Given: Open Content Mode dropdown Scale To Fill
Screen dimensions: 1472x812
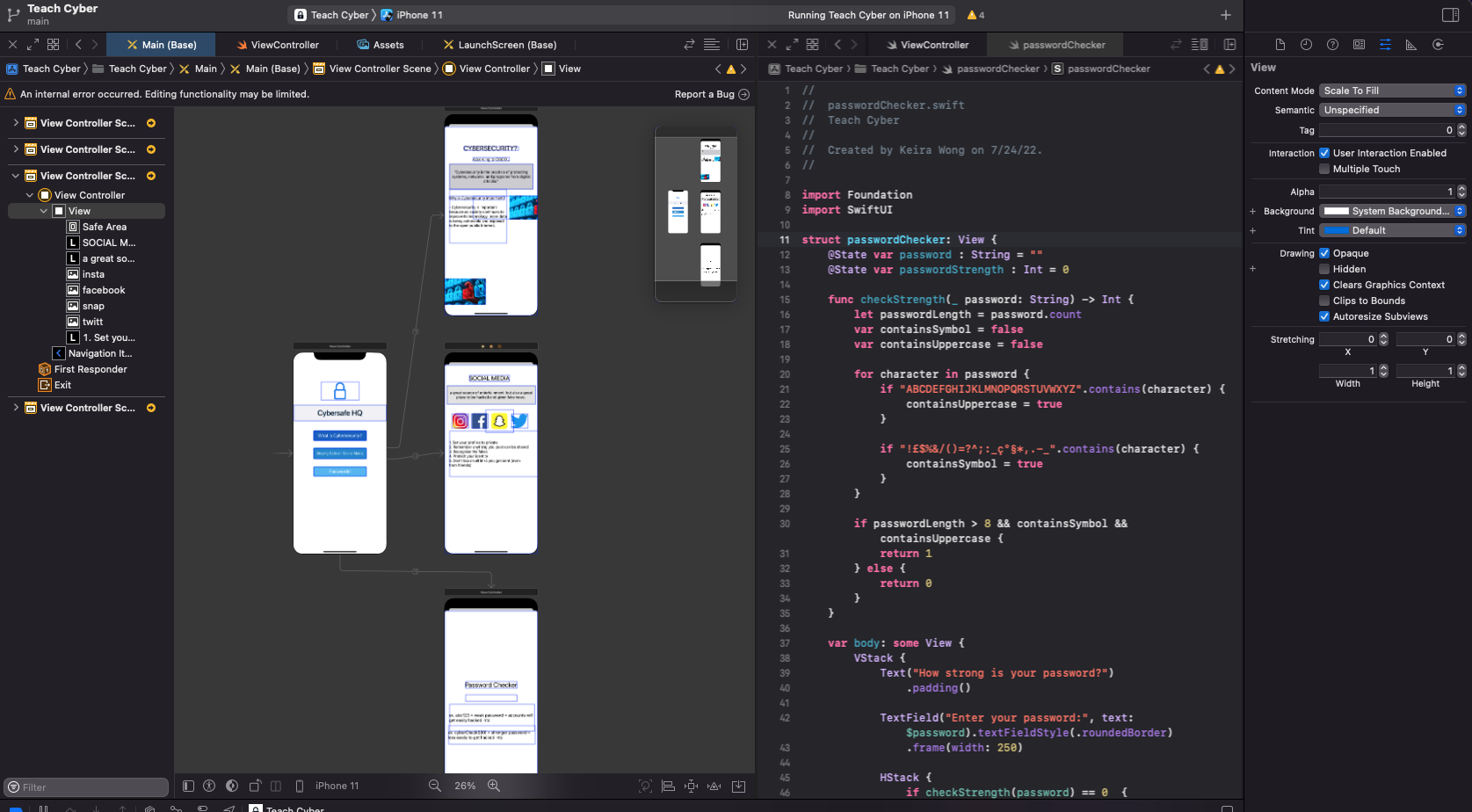Looking at the screenshot, I should tap(1393, 91).
